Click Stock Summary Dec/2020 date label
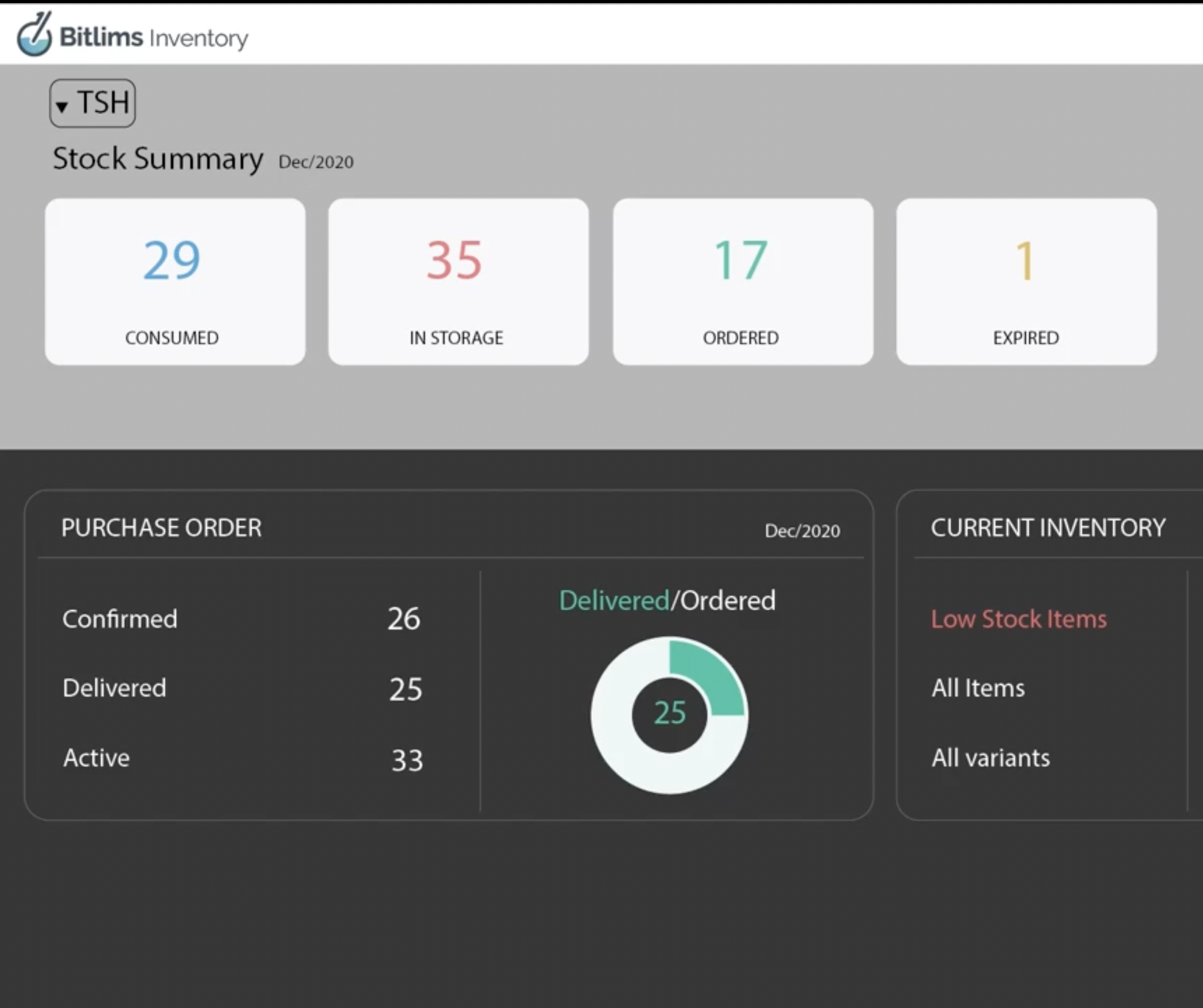 (x=316, y=162)
